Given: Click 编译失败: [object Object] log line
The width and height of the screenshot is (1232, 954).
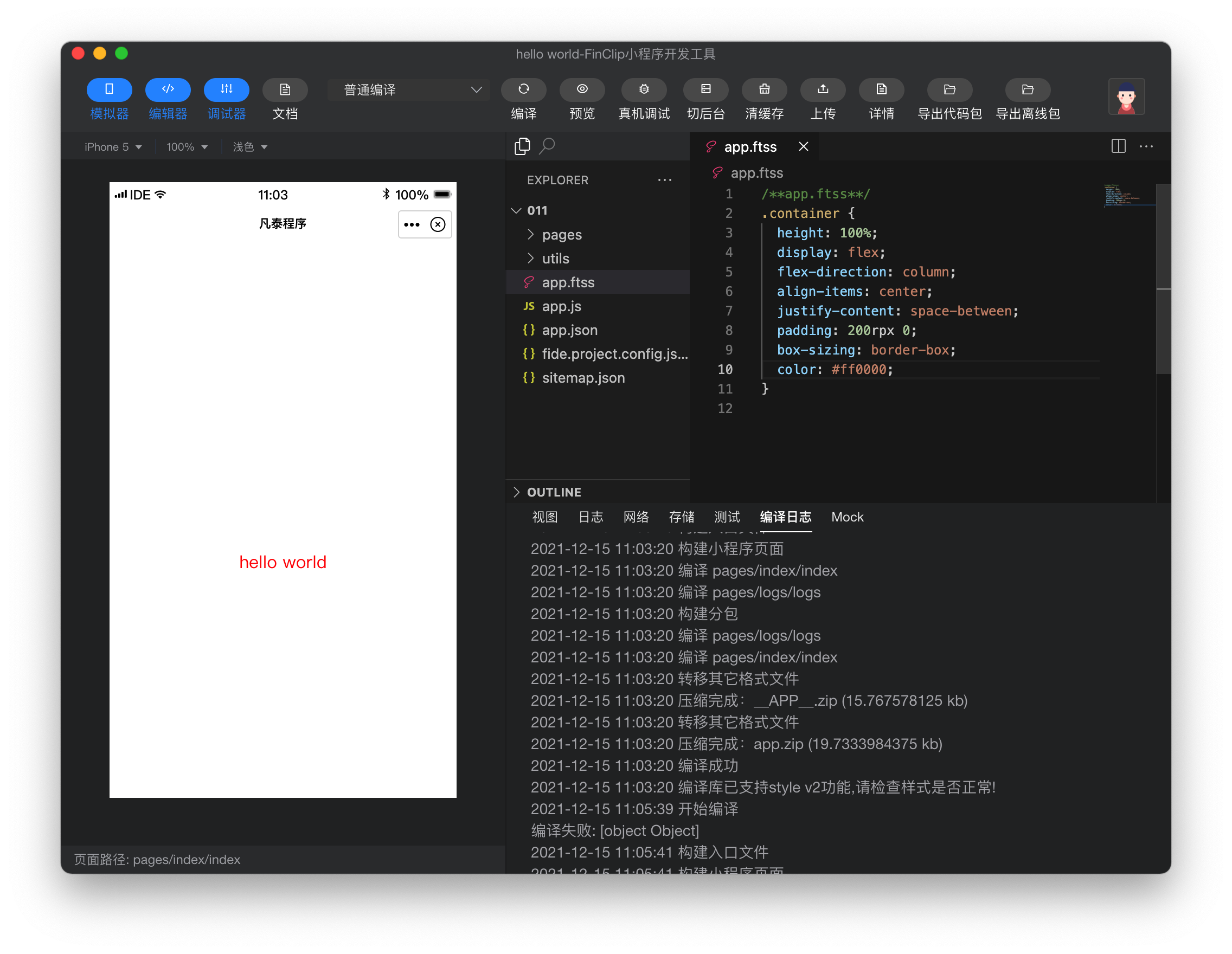Looking at the screenshot, I should [x=614, y=831].
